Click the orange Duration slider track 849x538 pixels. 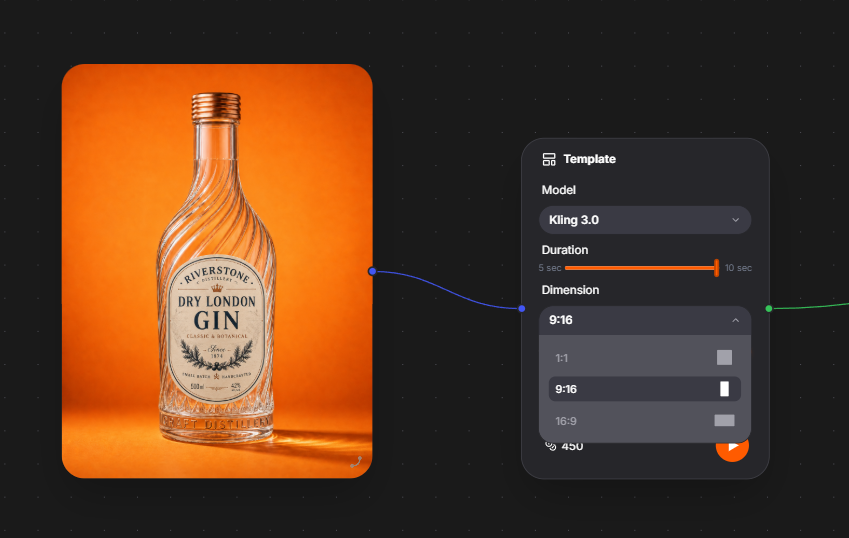coord(640,268)
